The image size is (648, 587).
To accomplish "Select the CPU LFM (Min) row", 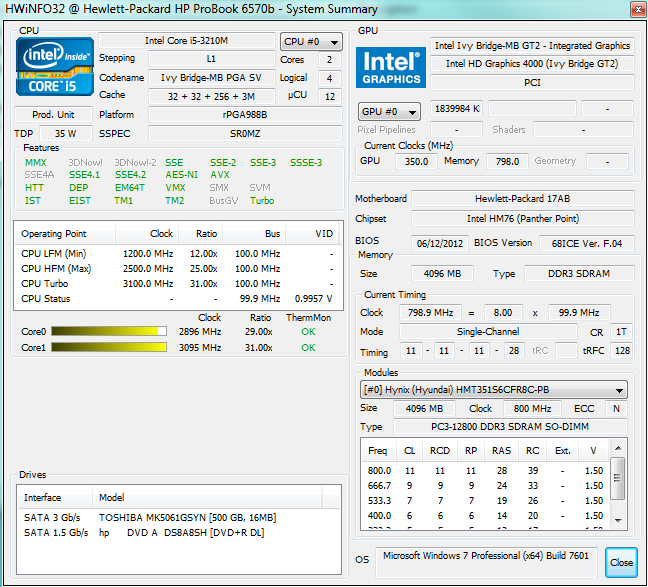I will [x=178, y=253].
